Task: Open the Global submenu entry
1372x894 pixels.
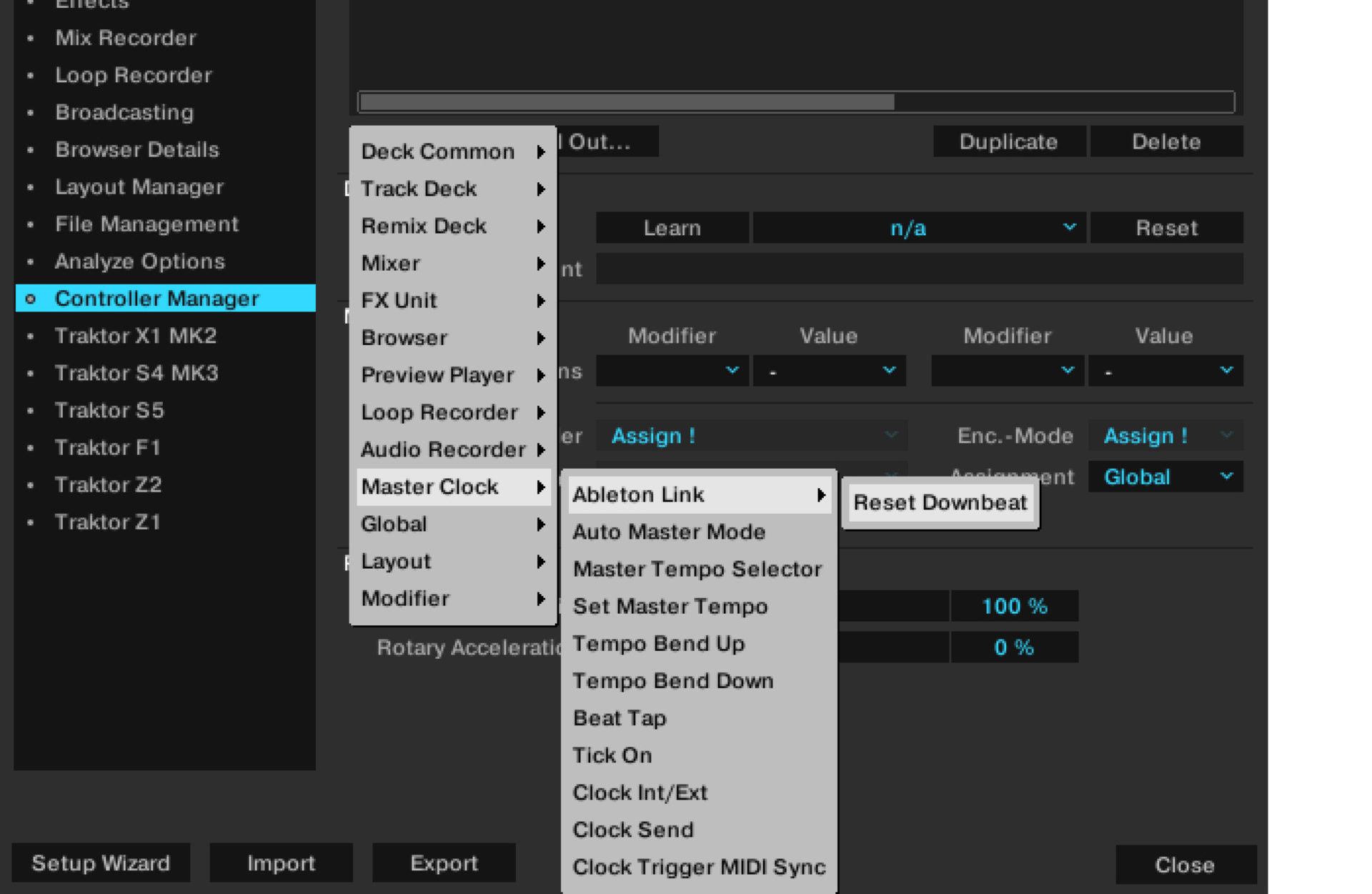Action: 453,524
